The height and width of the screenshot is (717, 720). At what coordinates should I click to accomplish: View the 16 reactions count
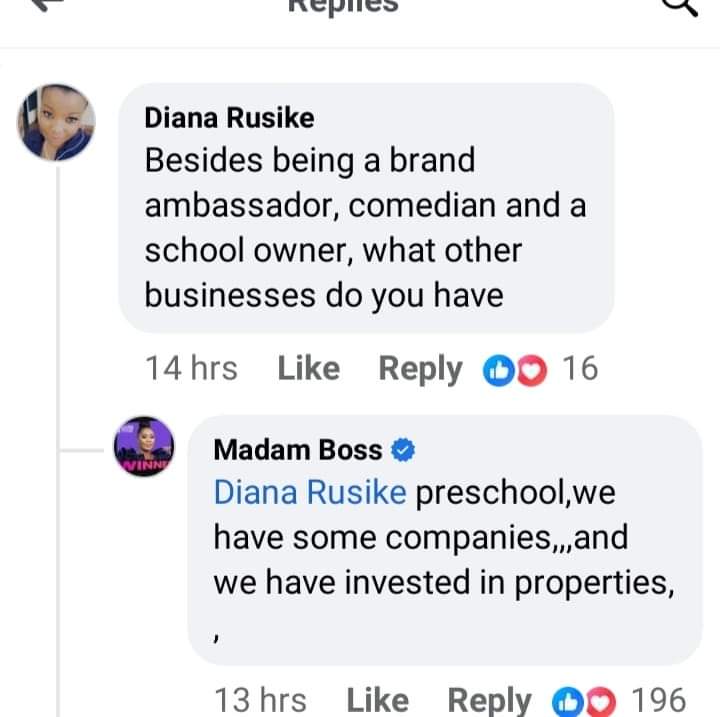[x=580, y=369]
